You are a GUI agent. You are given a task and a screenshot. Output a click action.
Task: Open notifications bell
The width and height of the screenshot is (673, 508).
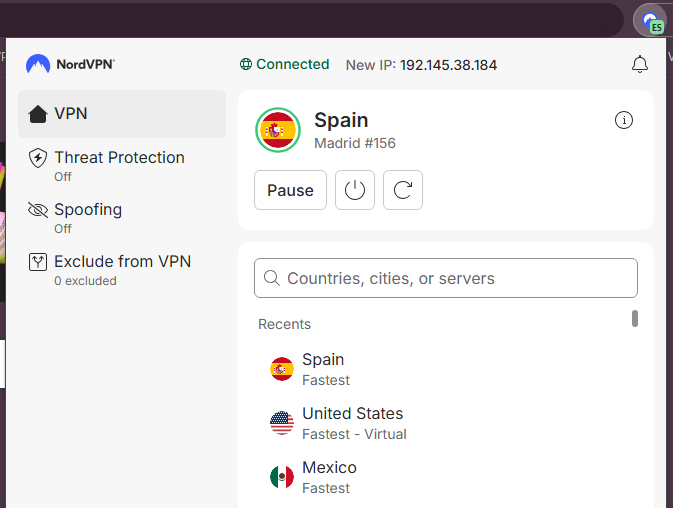640,64
